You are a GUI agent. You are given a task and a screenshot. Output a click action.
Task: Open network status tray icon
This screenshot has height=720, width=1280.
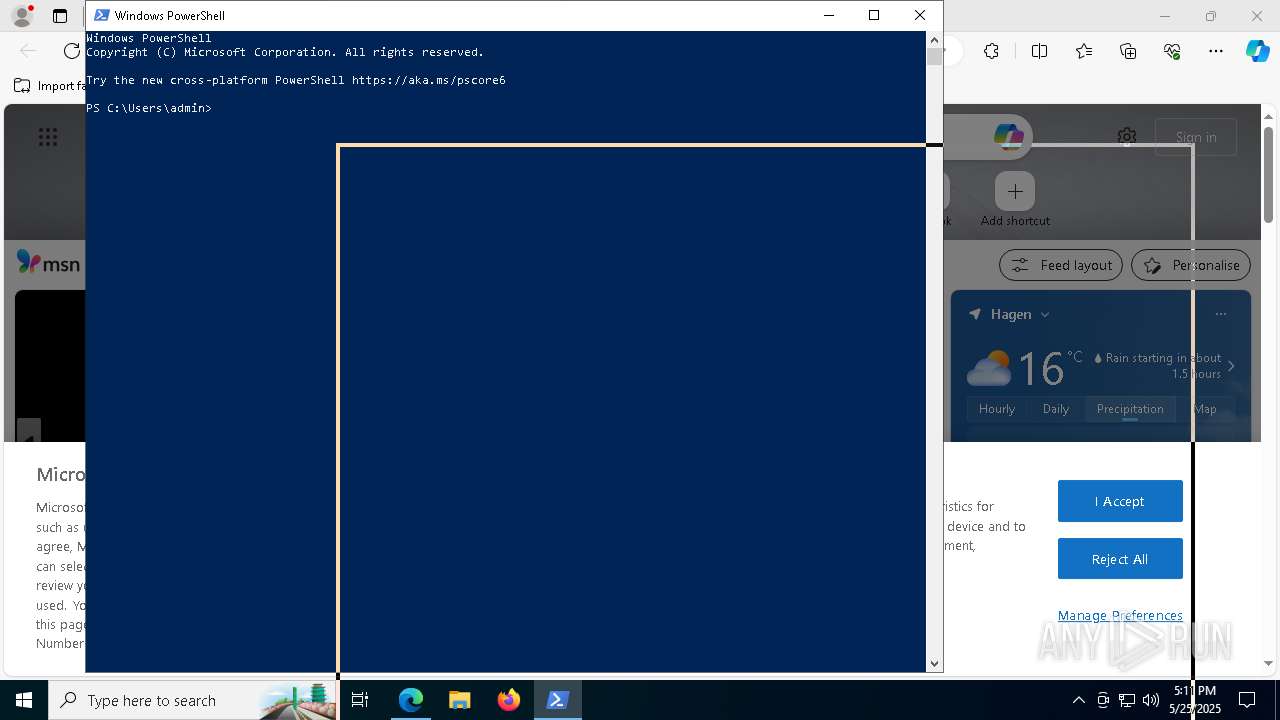tap(1127, 700)
